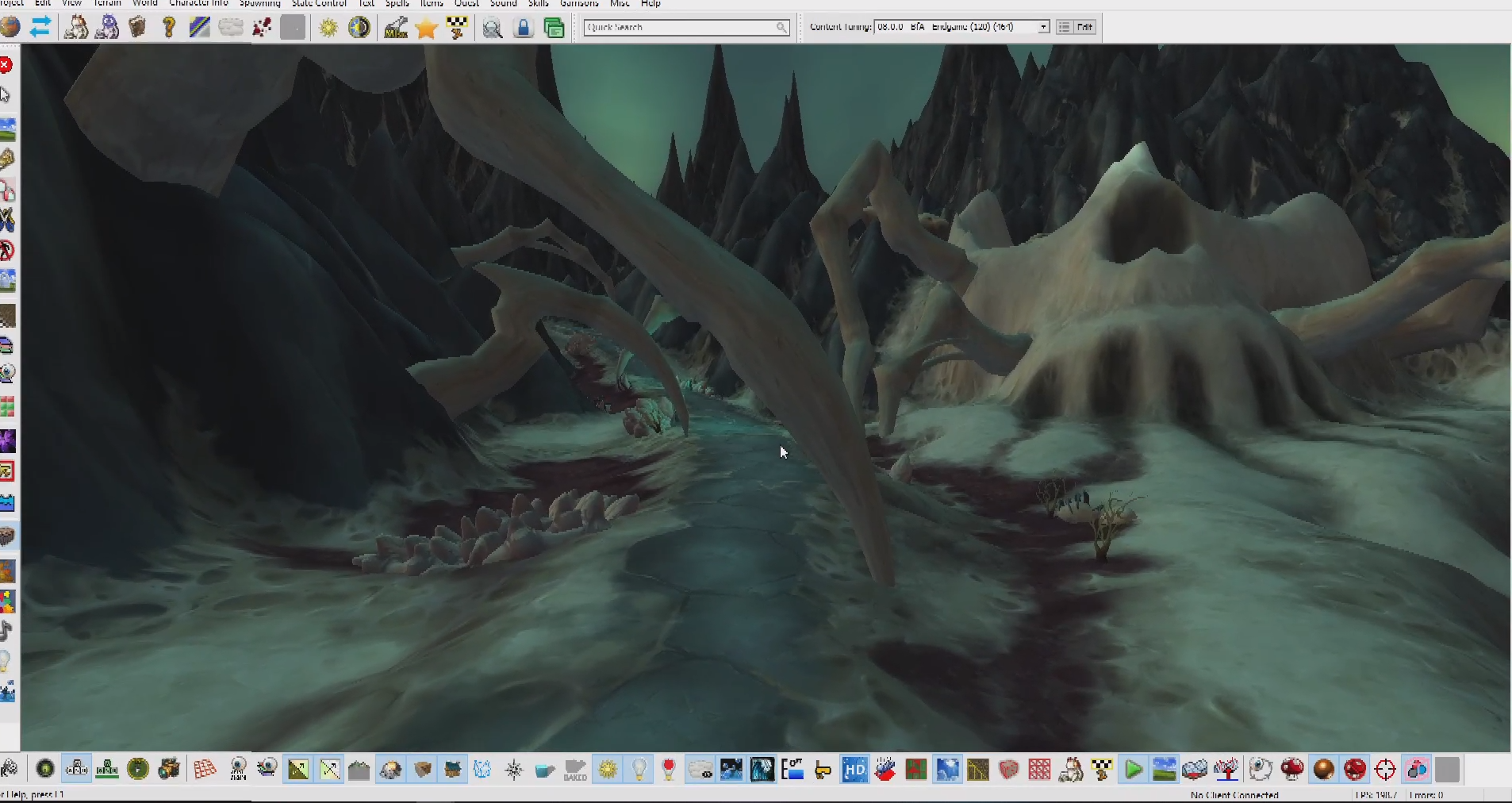Click the FPS readout in status bar

click(x=1377, y=795)
